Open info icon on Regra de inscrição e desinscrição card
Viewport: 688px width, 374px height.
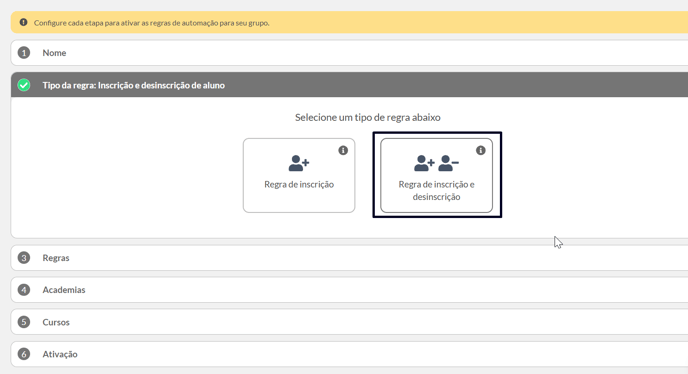tap(481, 151)
